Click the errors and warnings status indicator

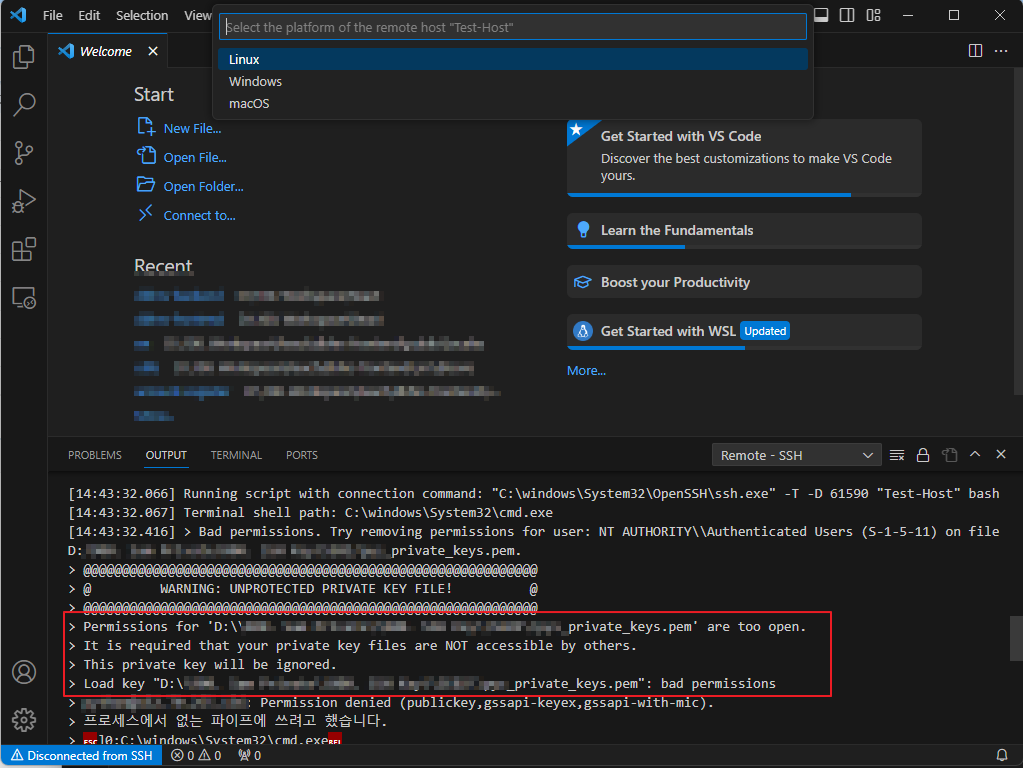(196, 755)
